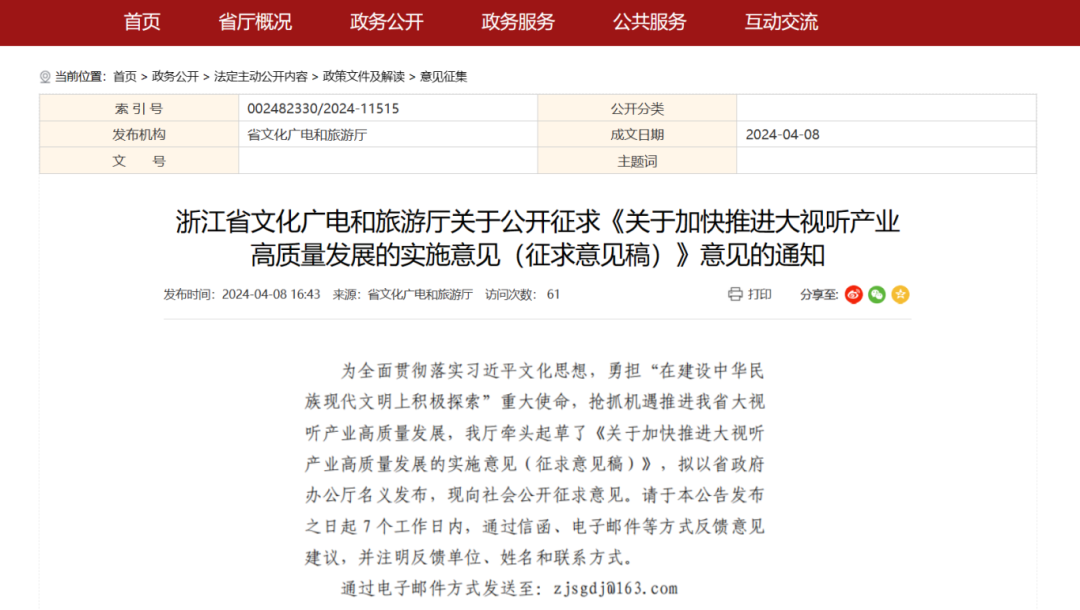This screenshot has width=1080, height=610.
Task: Open the 首页 navigation tab
Action: pyautogui.click(x=142, y=22)
